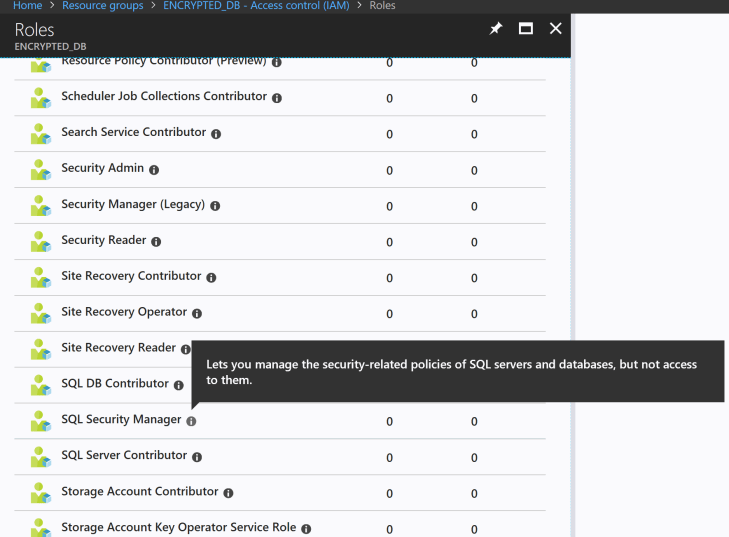Click the Security Reader role icon
This screenshot has width=729, height=537.
click(40, 241)
